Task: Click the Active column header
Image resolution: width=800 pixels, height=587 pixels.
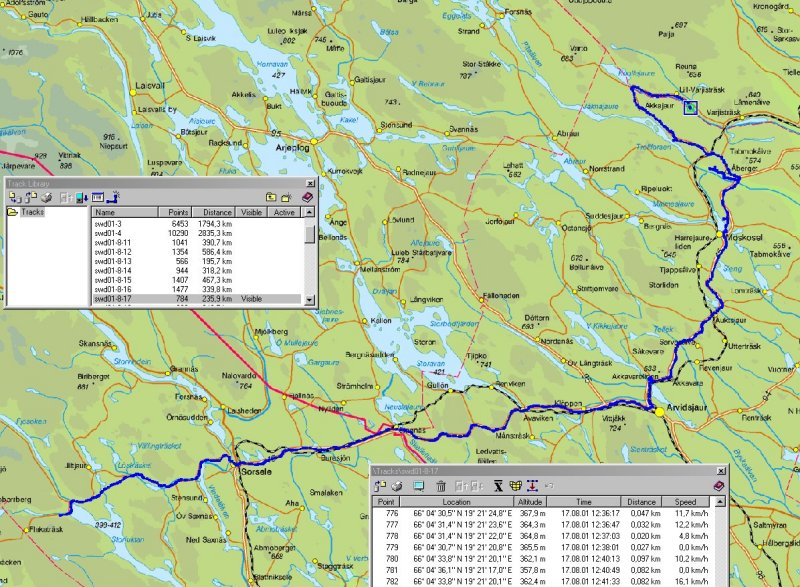Action: [x=284, y=212]
